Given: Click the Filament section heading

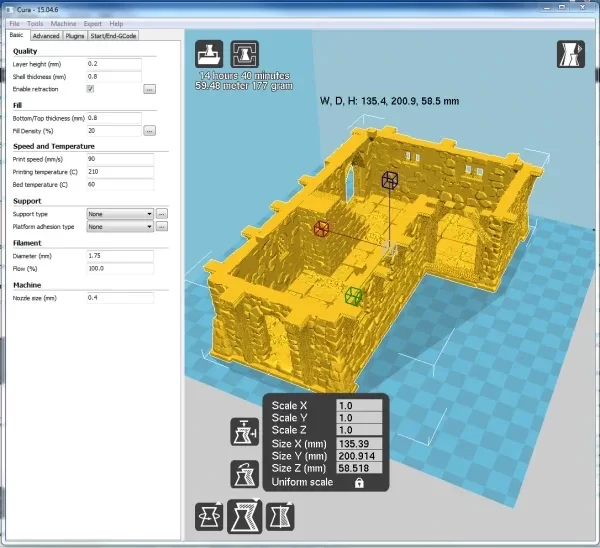Looking at the screenshot, I should pos(27,243).
